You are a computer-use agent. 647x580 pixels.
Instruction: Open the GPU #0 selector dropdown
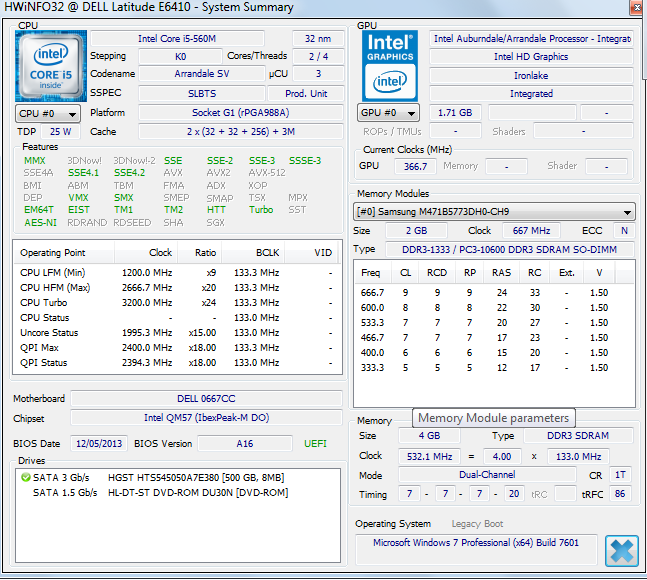pos(388,113)
